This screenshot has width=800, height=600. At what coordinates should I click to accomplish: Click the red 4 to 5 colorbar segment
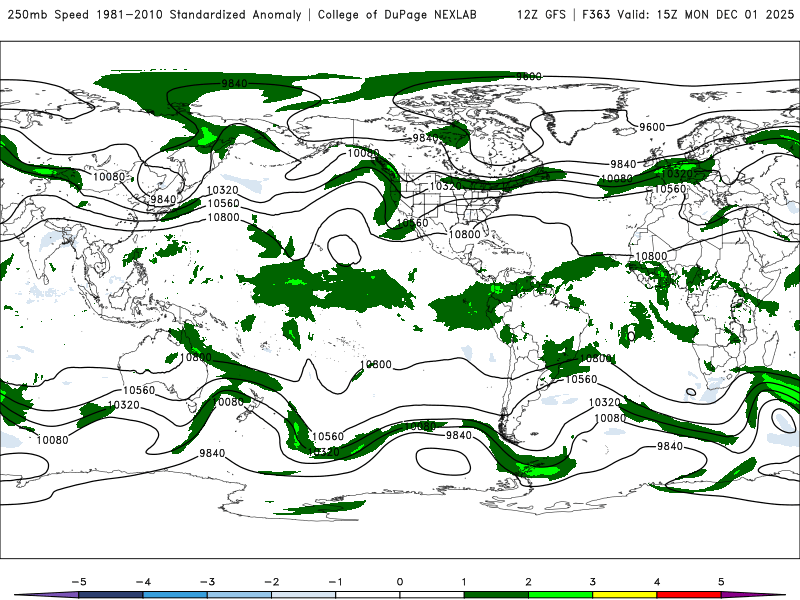pos(689,595)
